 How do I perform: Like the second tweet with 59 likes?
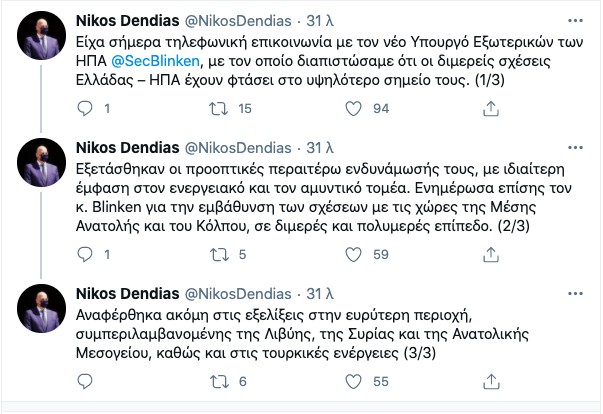[351, 255]
